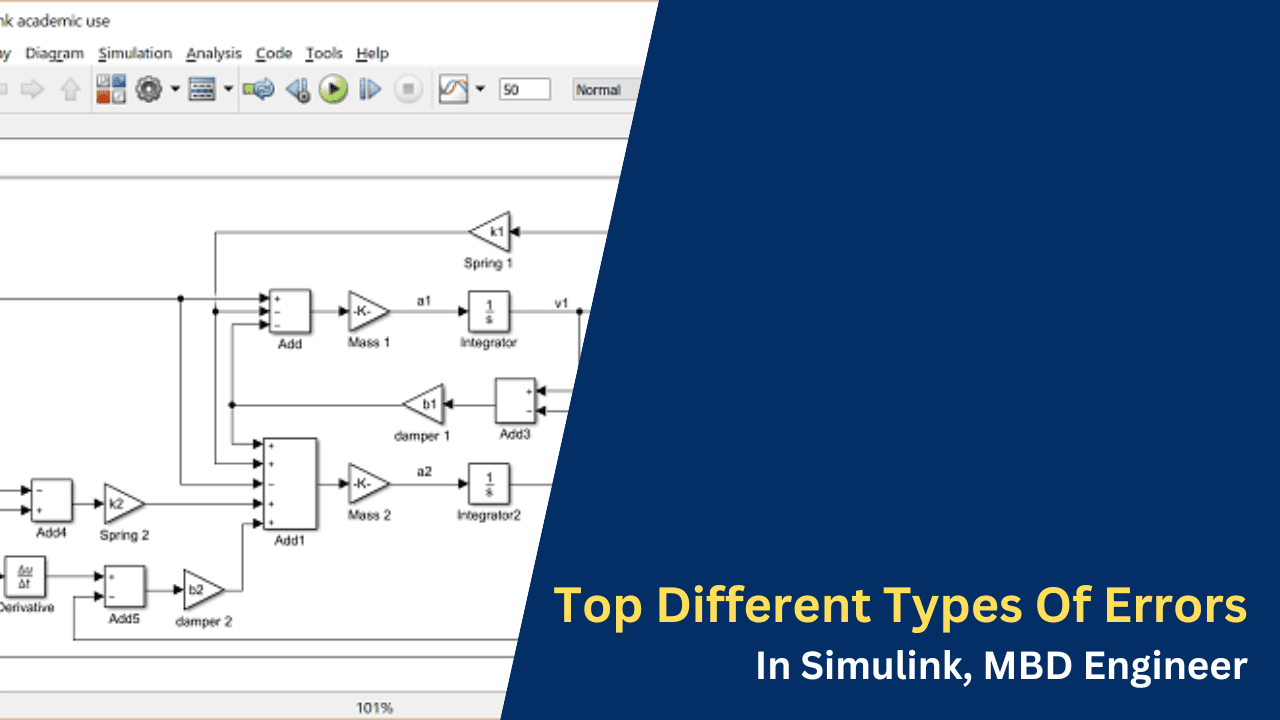Select the Add4 sum block
Image resolution: width=1280 pixels, height=720 pixels.
point(52,501)
